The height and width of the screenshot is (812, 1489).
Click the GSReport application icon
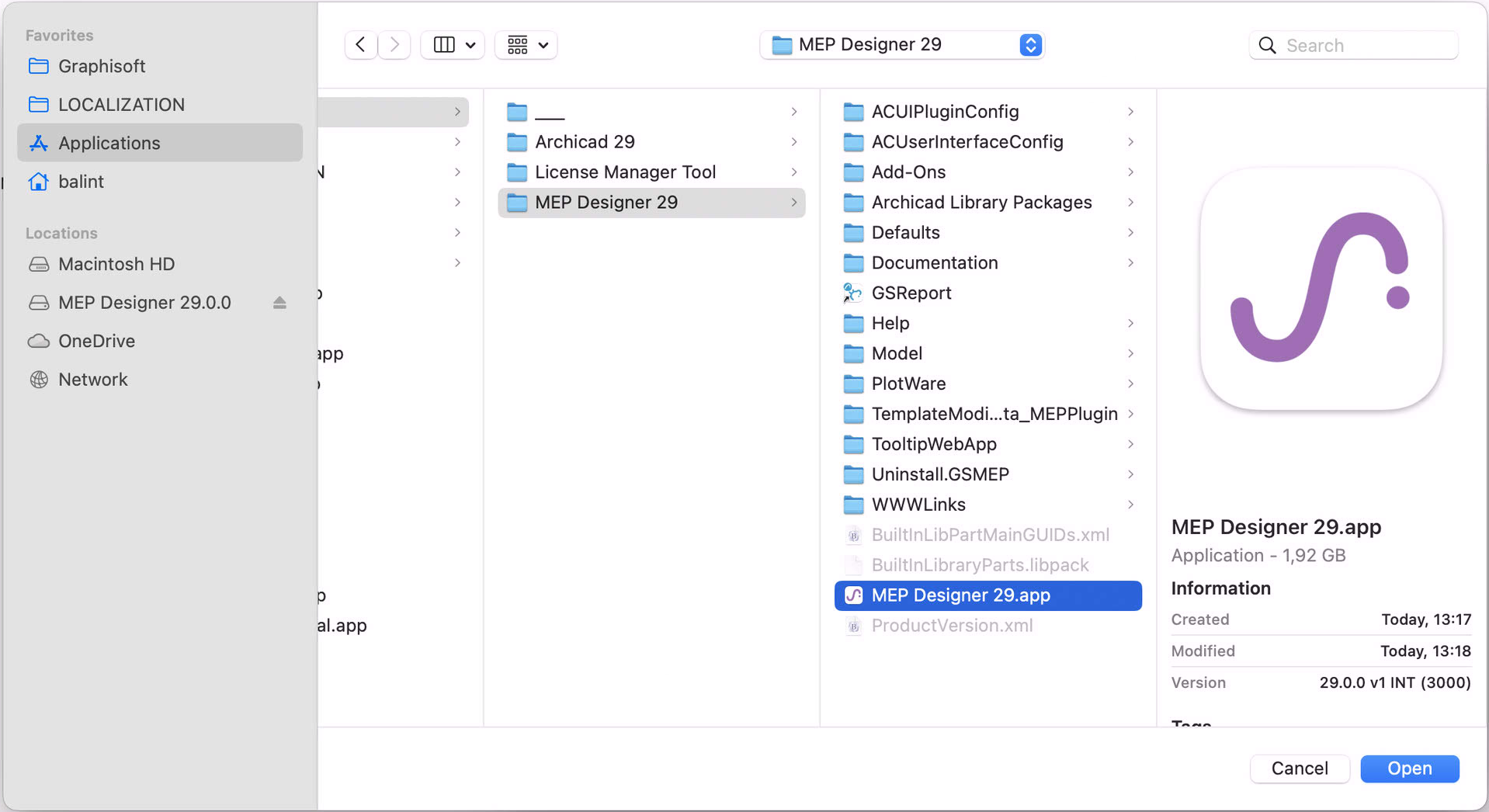point(853,293)
